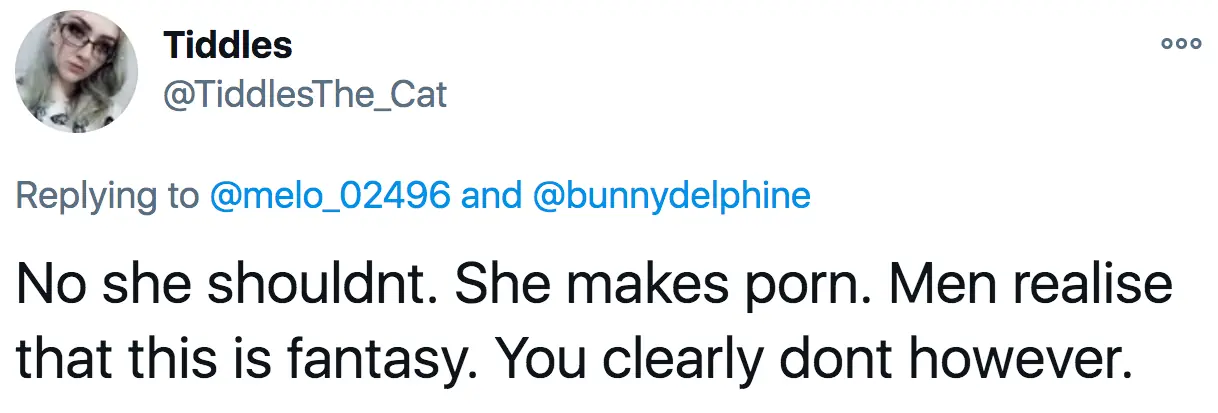Visit the @bunnydelphine mention link
The height and width of the screenshot is (413, 1218).
coord(672,195)
